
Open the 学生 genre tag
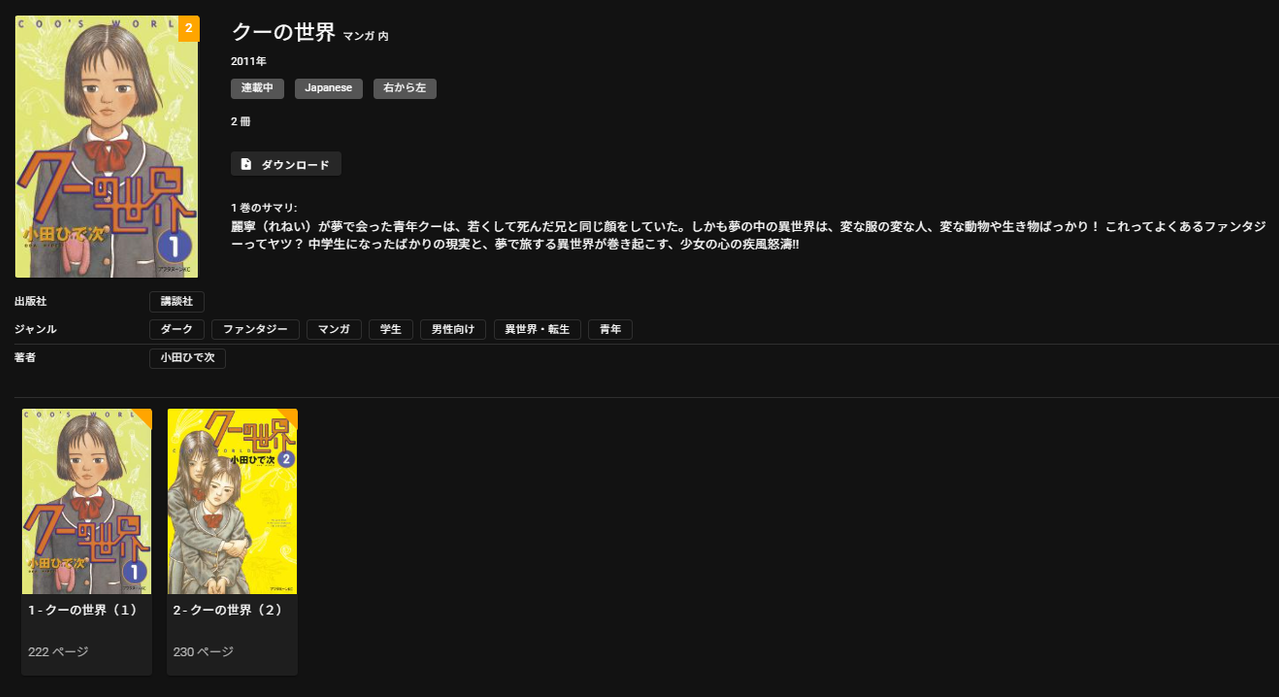pyautogui.click(x=390, y=329)
